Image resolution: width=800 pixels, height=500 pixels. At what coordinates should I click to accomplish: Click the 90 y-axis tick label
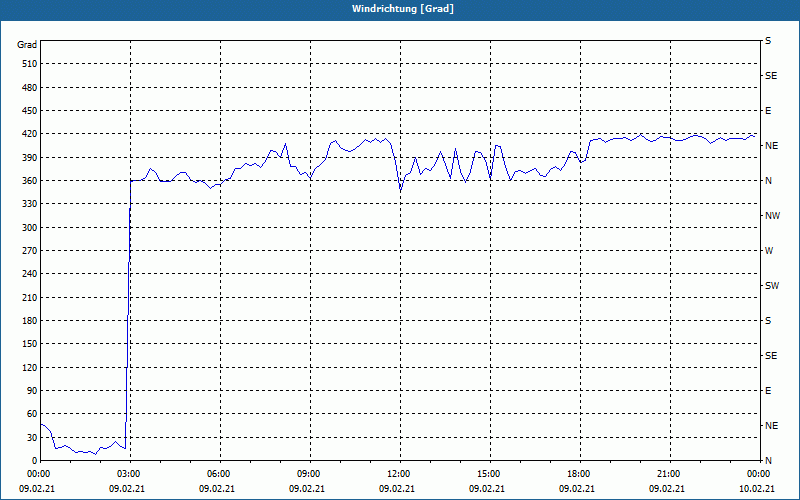32,391
